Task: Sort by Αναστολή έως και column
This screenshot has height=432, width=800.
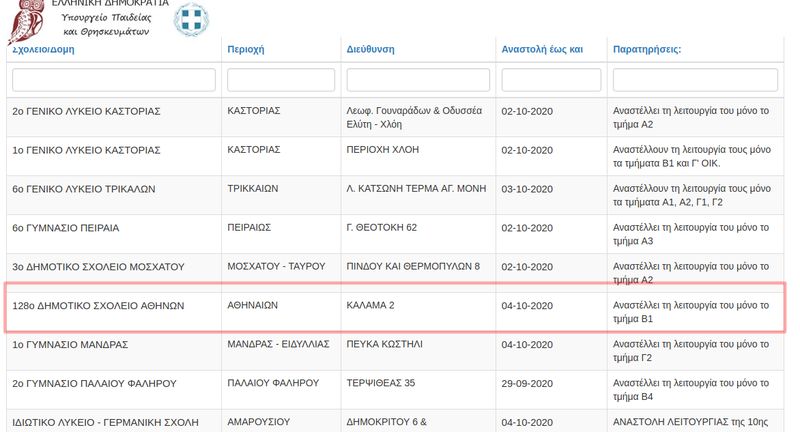Action: point(541,48)
